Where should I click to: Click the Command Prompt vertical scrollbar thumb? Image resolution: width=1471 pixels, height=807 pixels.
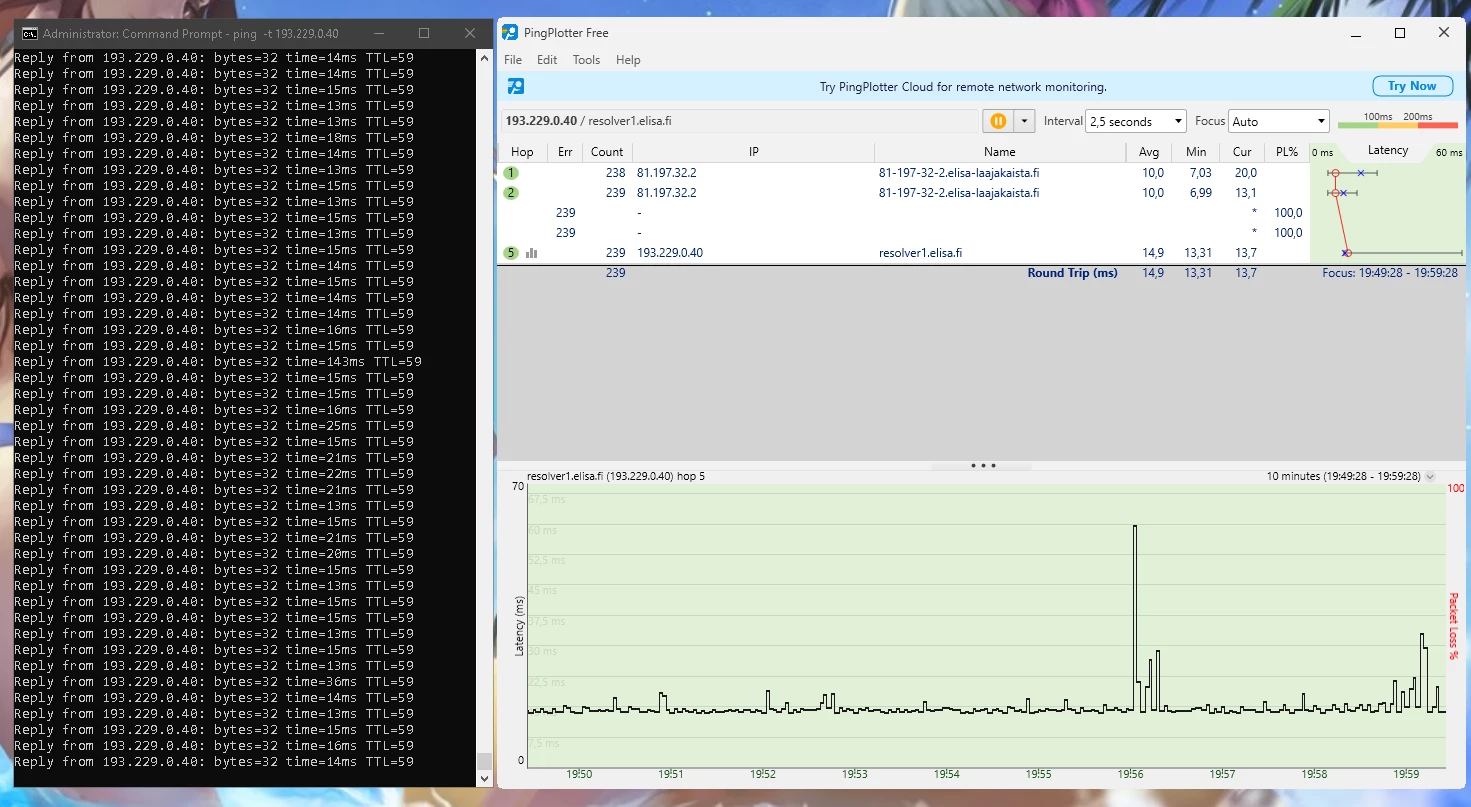[485, 760]
